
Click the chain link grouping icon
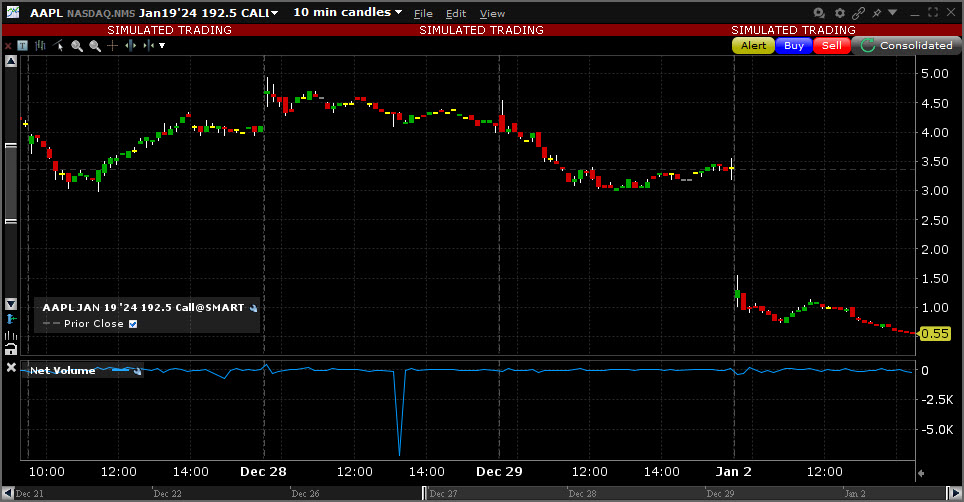point(859,12)
